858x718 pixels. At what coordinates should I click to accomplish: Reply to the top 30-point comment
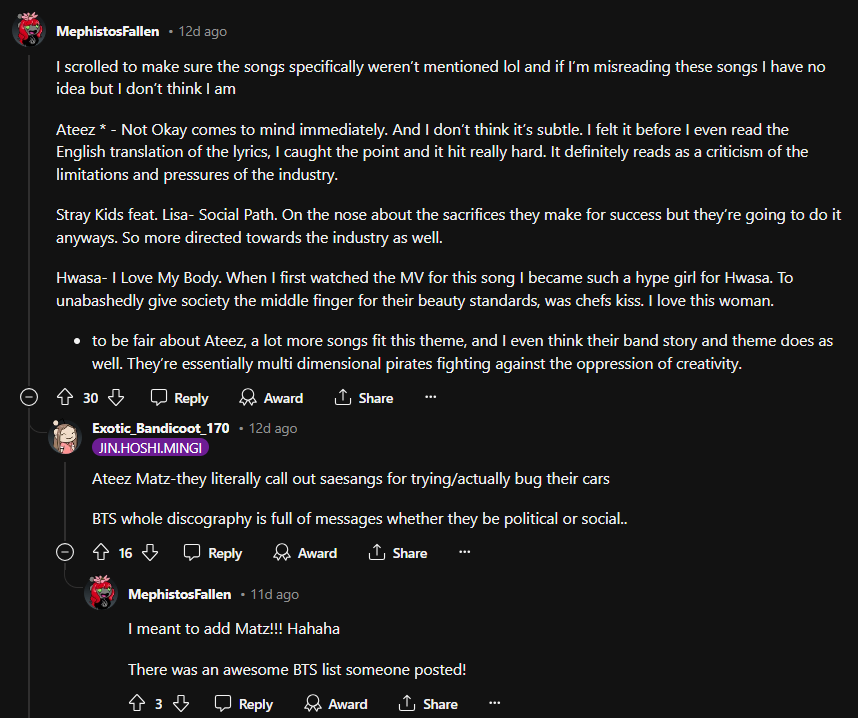[x=179, y=398]
